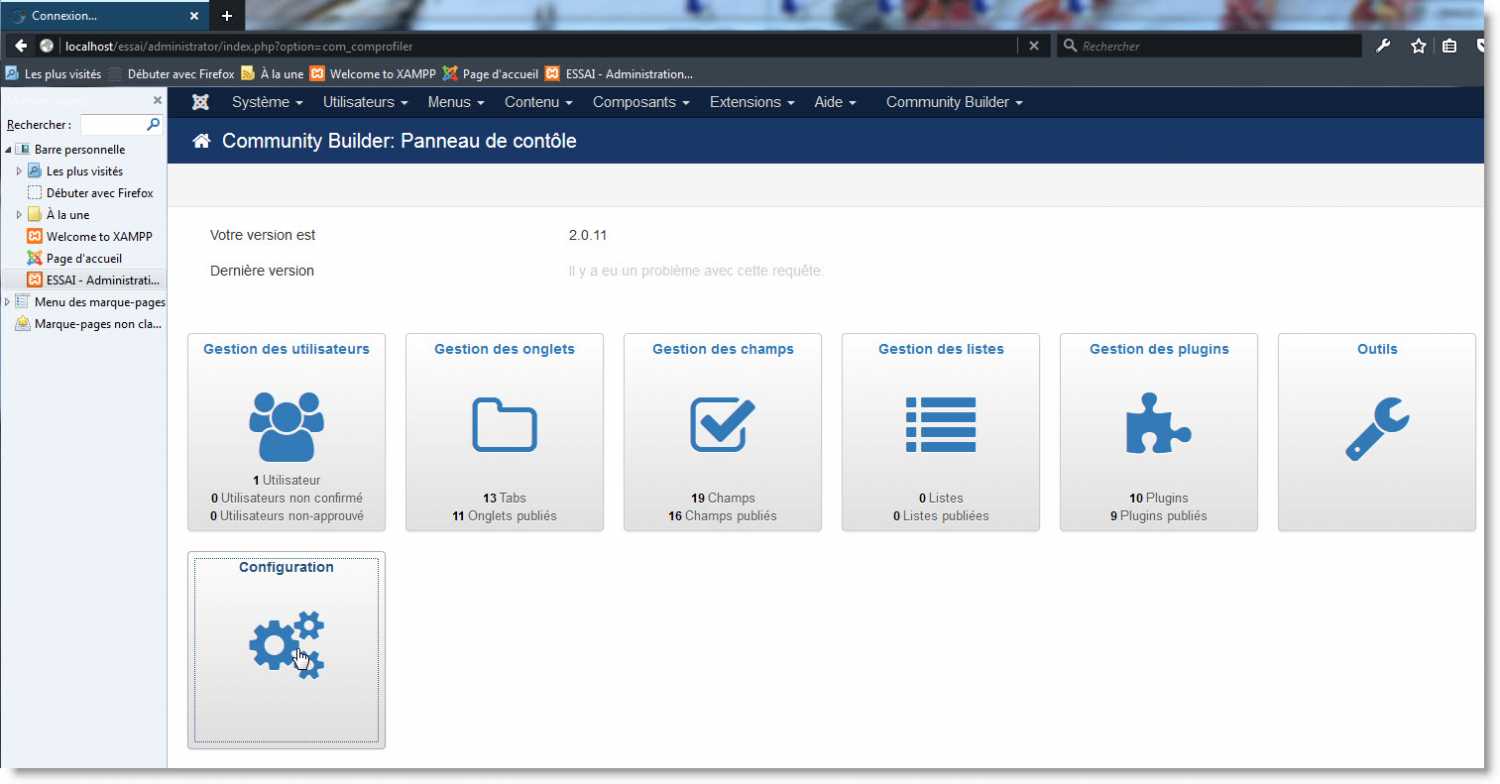Open Composants dropdown menu
Viewport: 1500px width, 784px height.
pyautogui.click(x=641, y=102)
